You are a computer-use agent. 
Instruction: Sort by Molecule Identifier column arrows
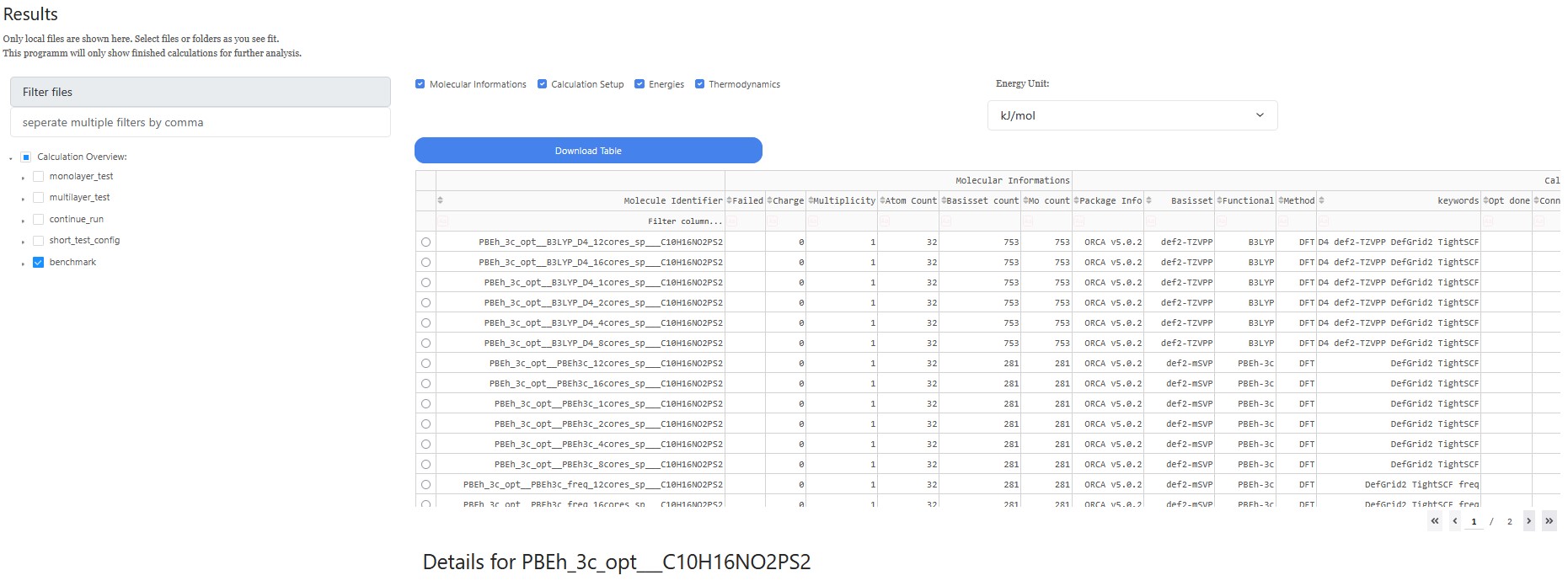pos(440,200)
